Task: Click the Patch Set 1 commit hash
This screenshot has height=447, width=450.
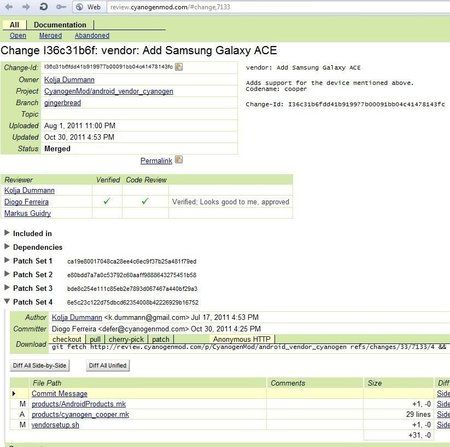Action: (132, 261)
